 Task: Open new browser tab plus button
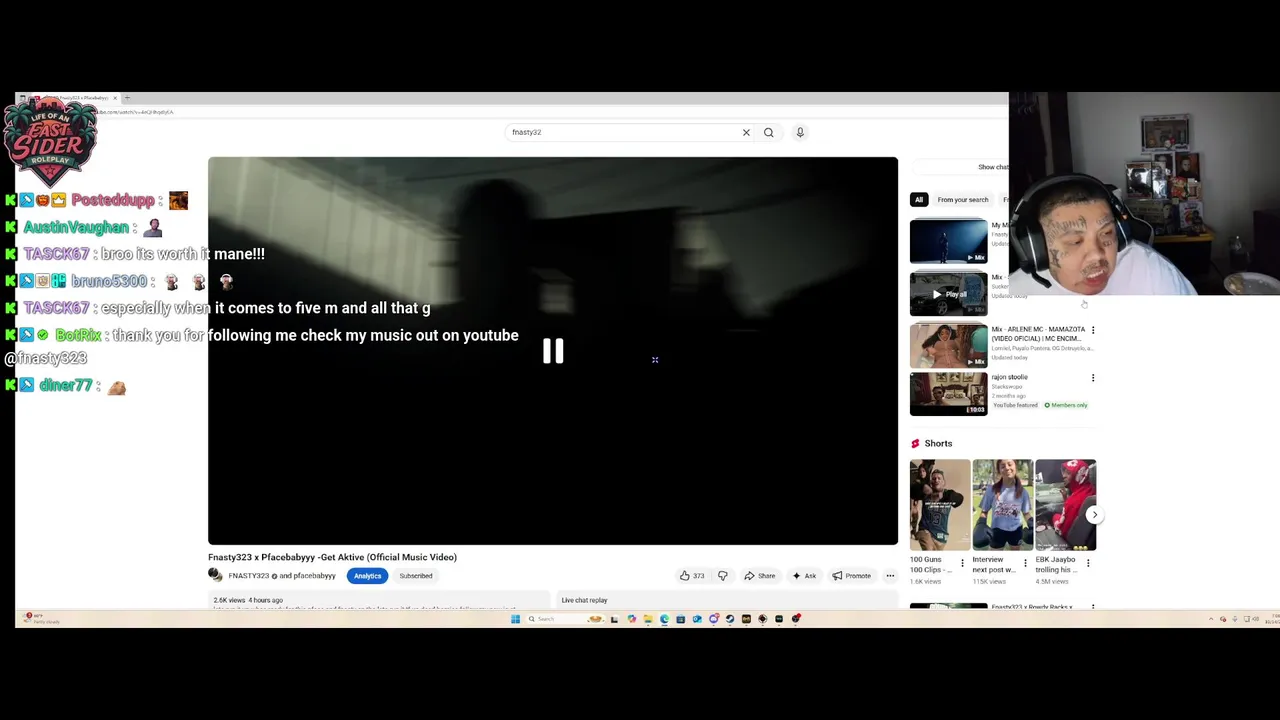coord(127,98)
